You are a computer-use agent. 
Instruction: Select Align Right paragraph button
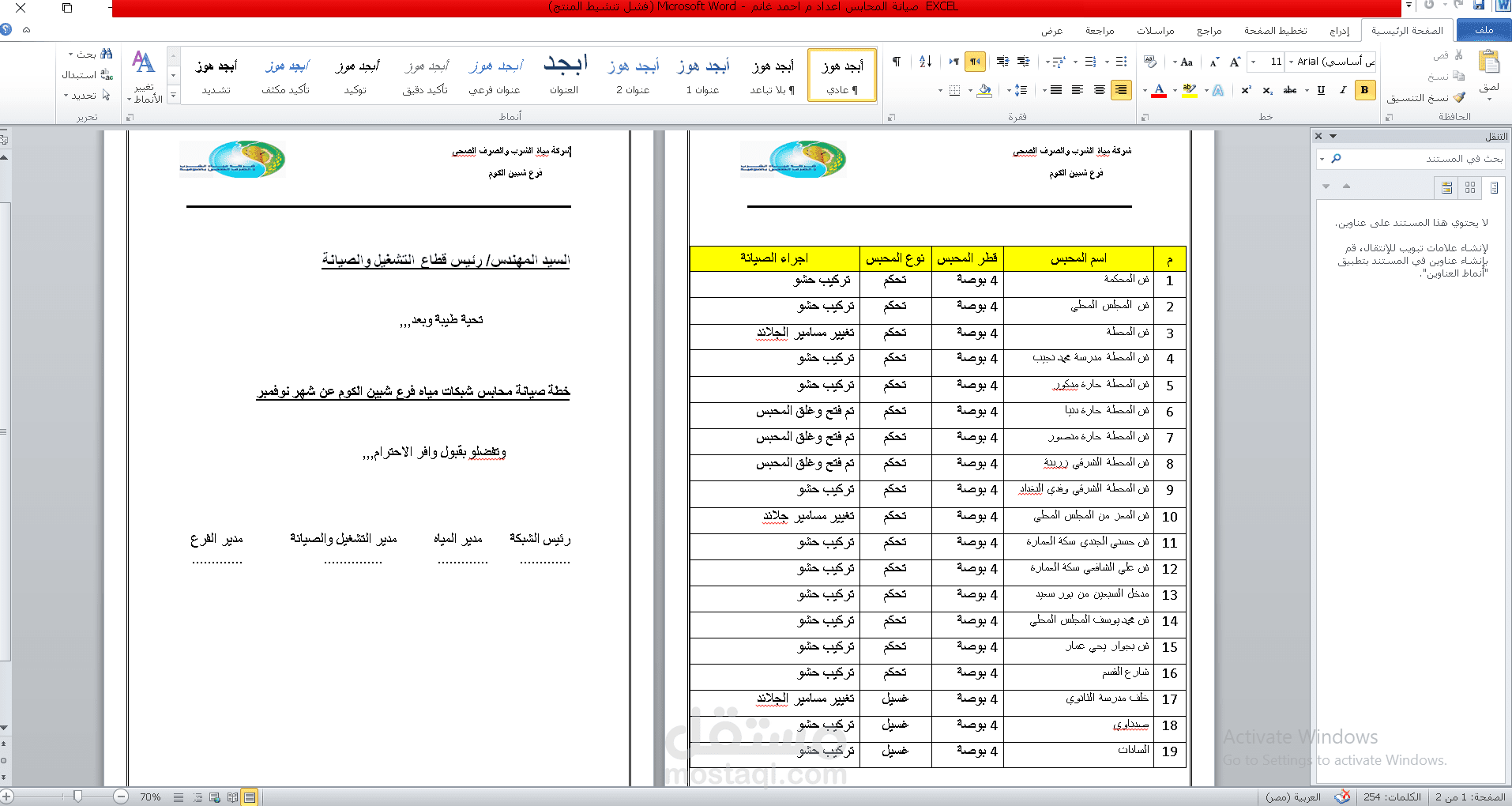tap(1121, 90)
